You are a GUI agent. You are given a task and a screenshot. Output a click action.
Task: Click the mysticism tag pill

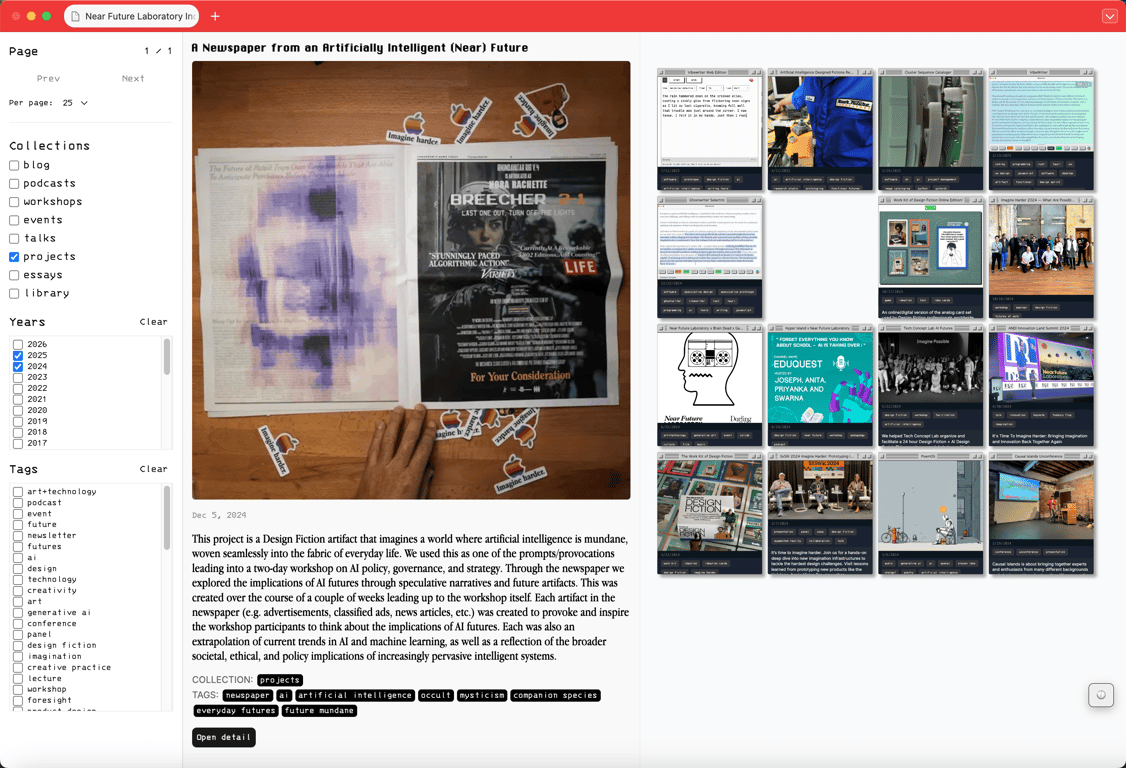[482, 695]
